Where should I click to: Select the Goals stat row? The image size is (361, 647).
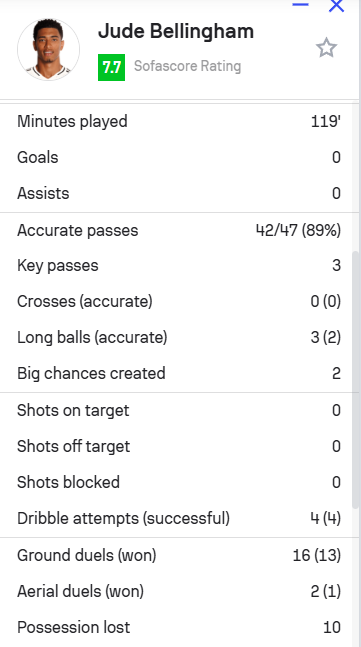177,158
